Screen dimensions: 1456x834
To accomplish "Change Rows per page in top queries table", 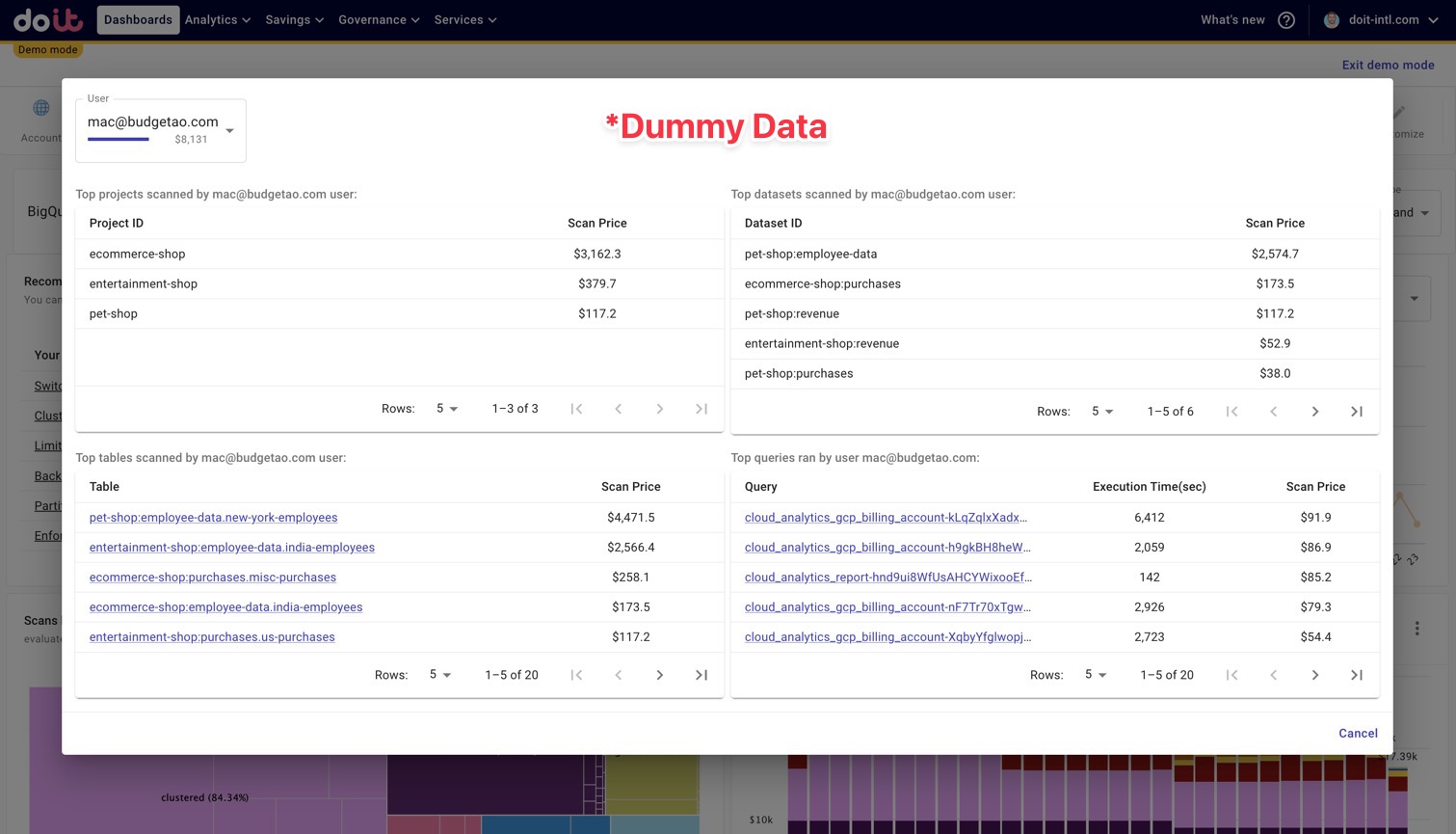I will (x=1095, y=675).
